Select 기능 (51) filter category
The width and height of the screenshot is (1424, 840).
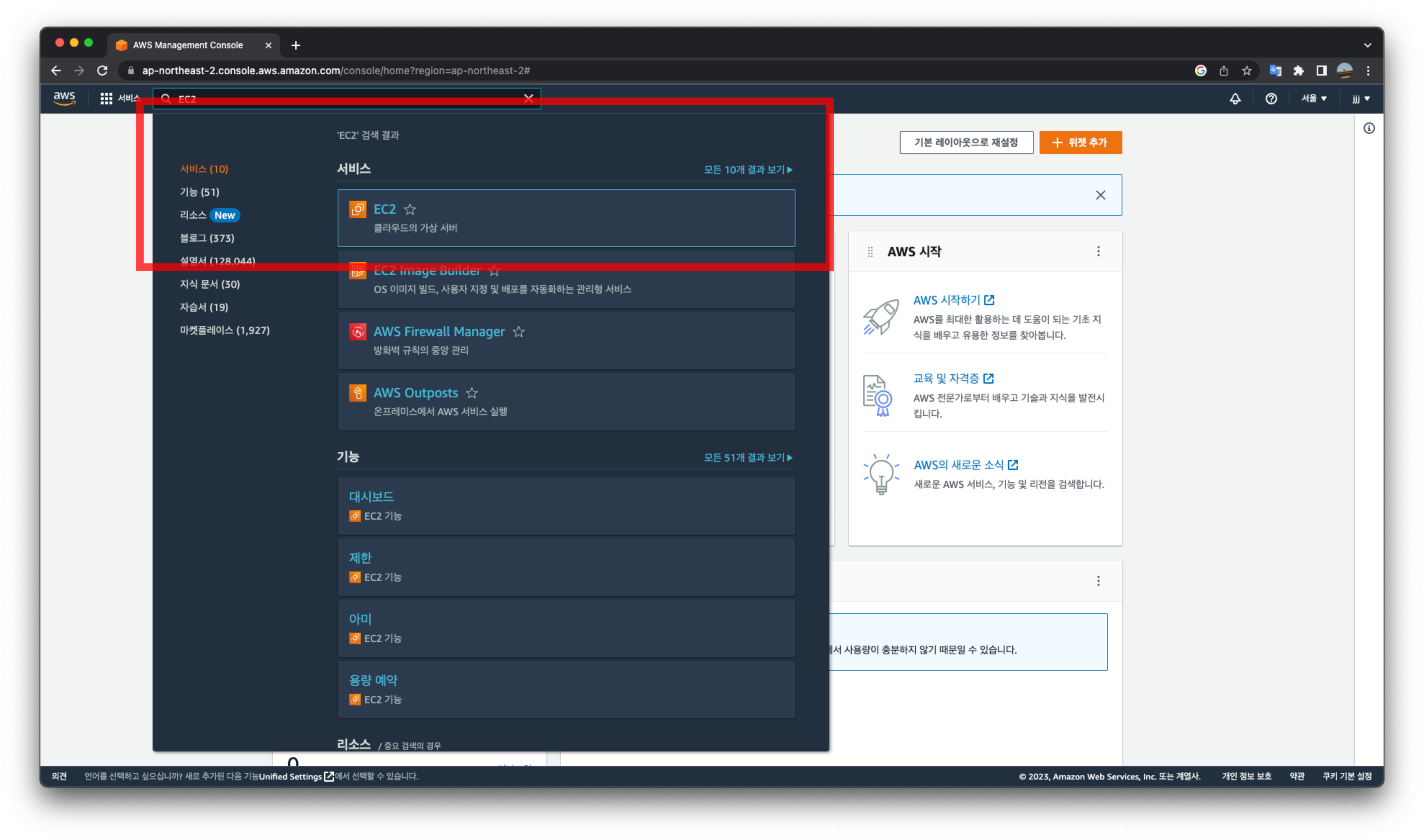[199, 192]
